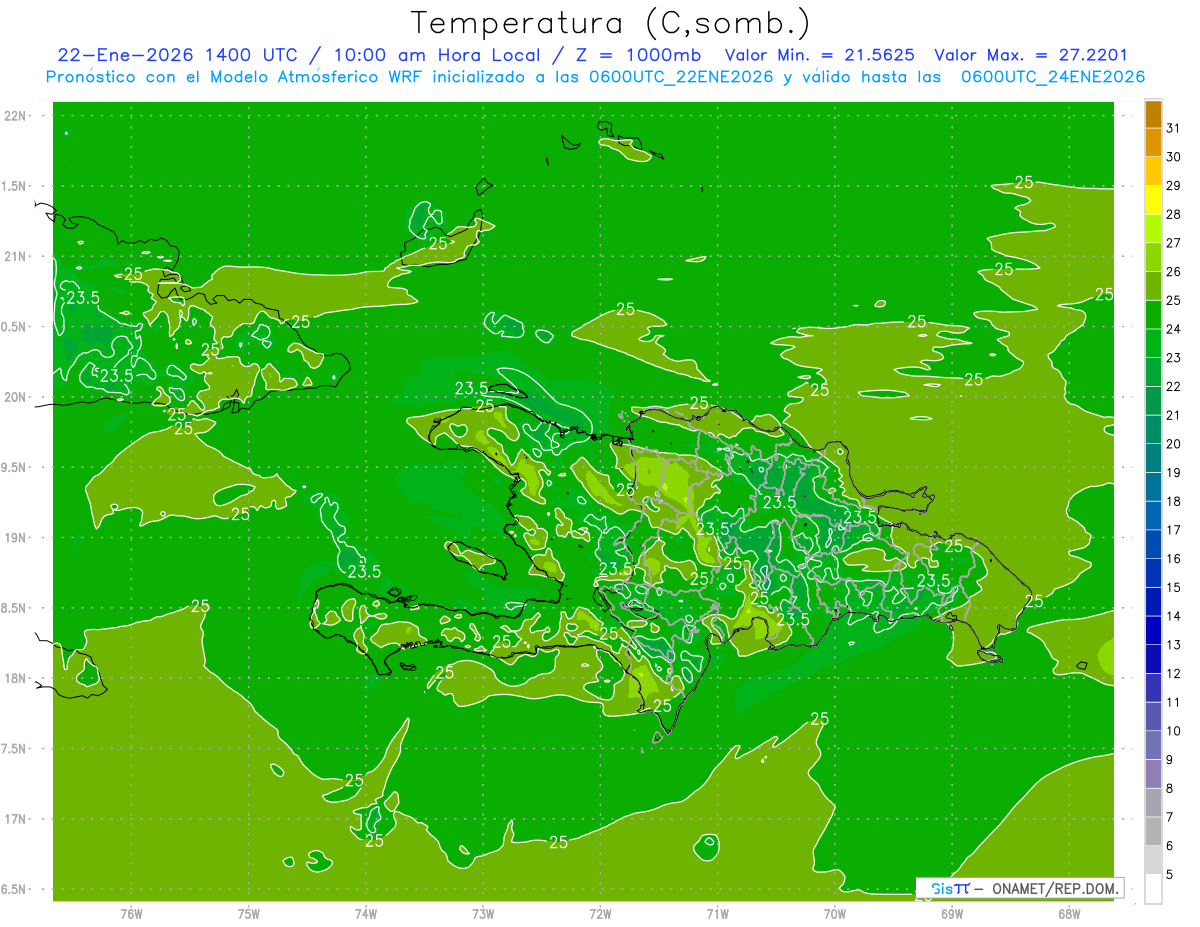Click the colorbar swatch between 22 and 23
The image size is (1200, 927).
[1153, 372]
